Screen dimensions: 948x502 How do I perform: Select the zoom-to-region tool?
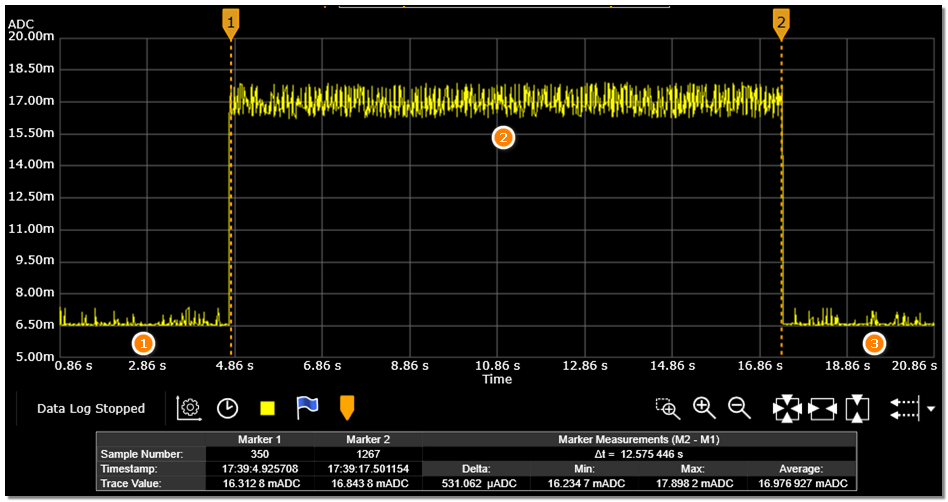tap(667, 408)
